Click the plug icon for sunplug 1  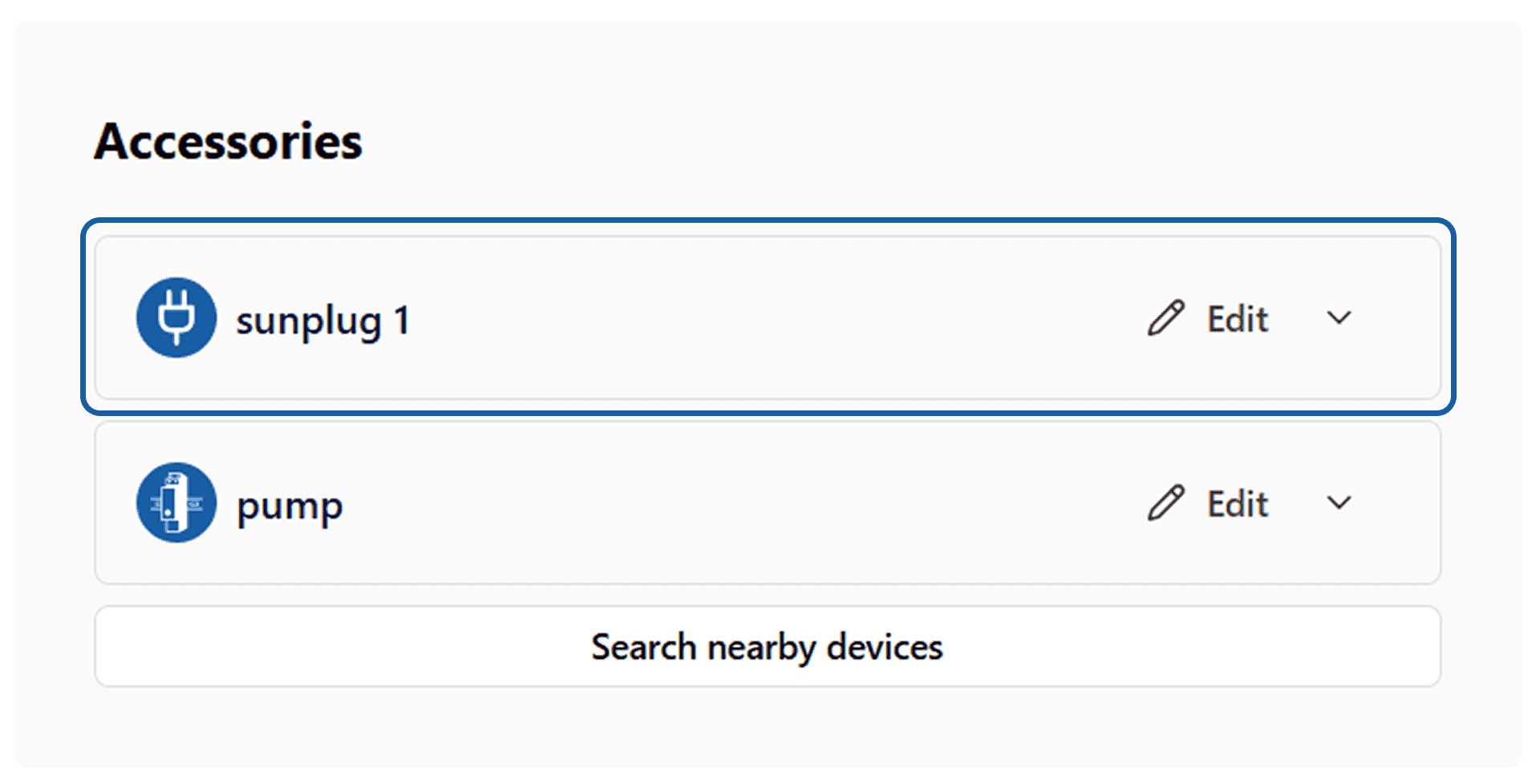[x=176, y=317]
